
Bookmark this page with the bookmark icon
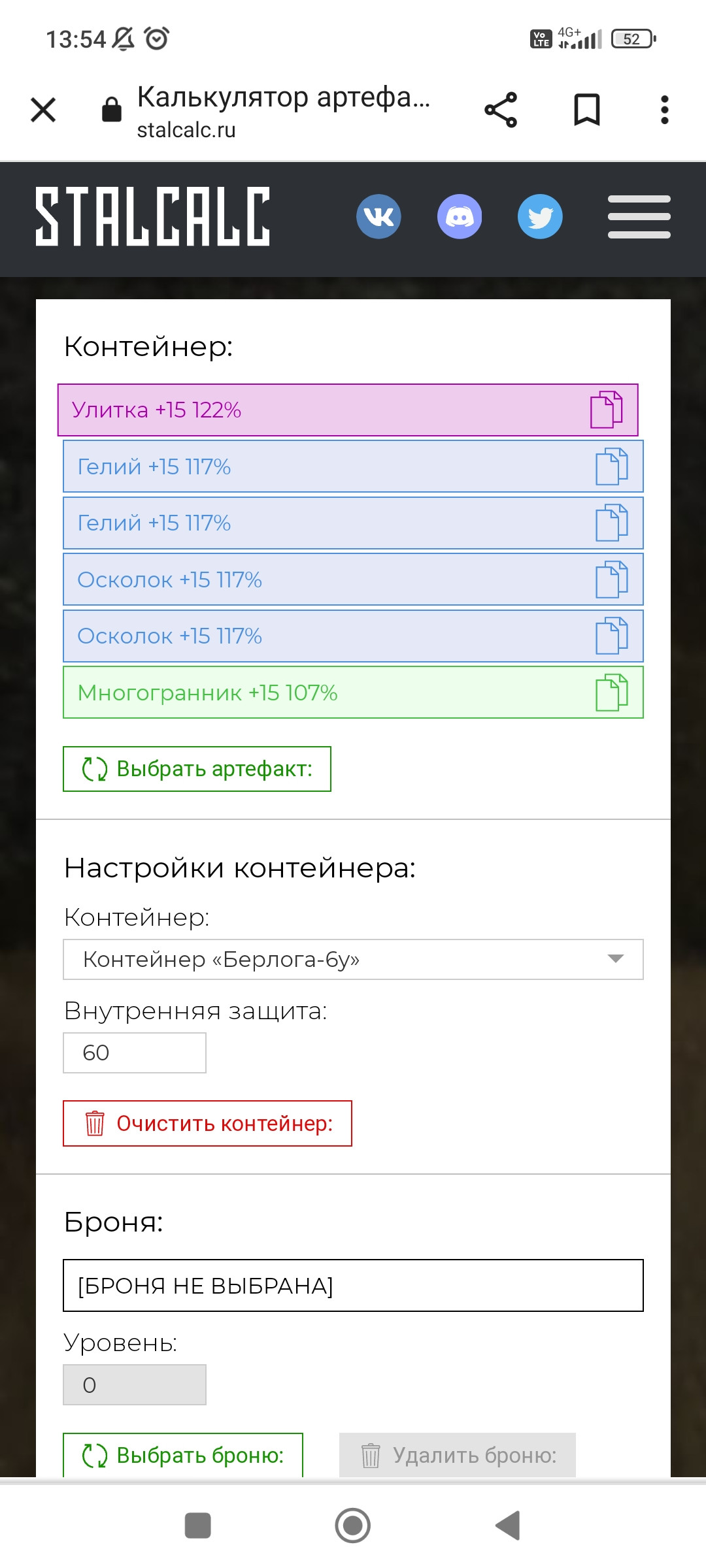coord(586,110)
